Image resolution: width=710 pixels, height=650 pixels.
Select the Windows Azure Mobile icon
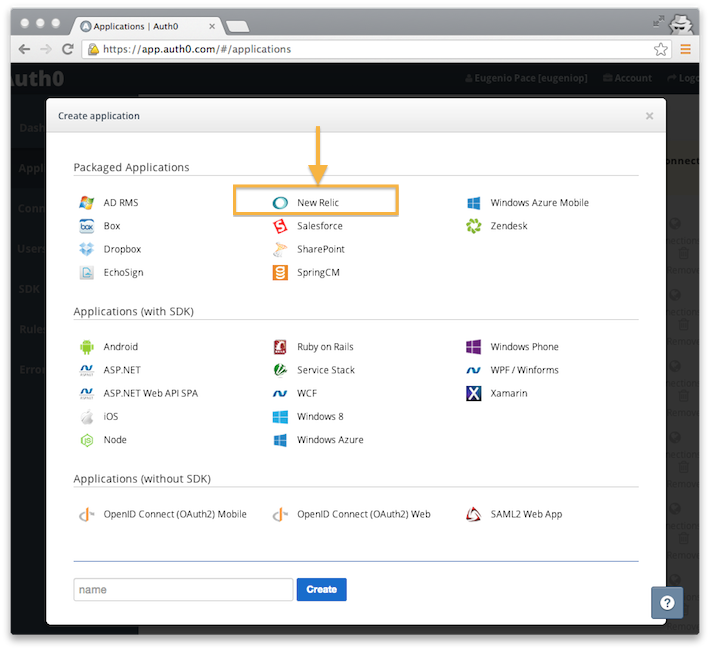(474, 202)
